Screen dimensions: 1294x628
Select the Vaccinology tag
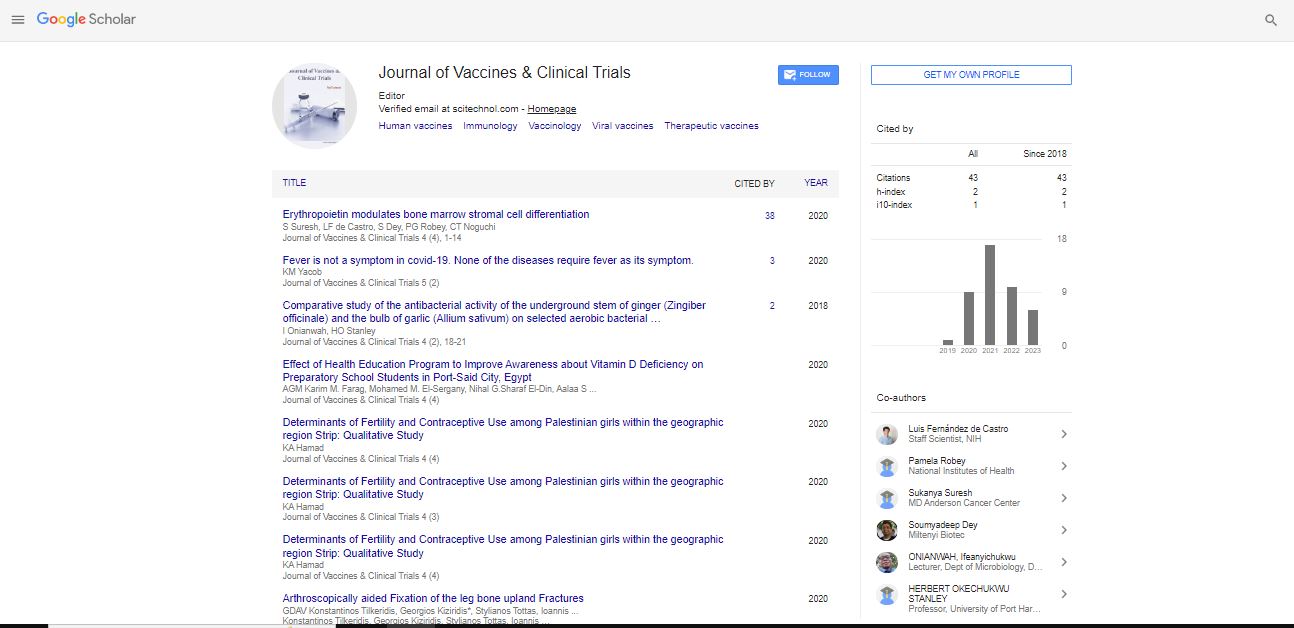coord(555,126)
